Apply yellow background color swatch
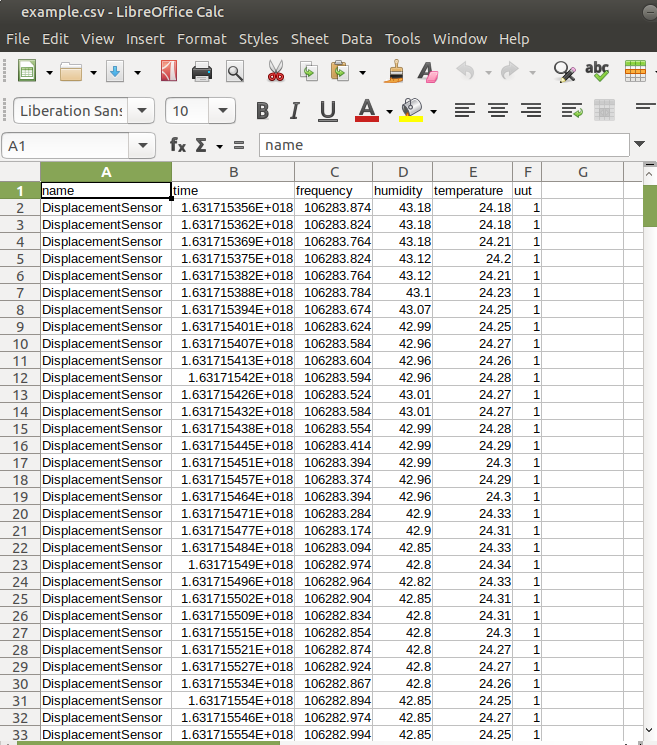 (411, 111)
